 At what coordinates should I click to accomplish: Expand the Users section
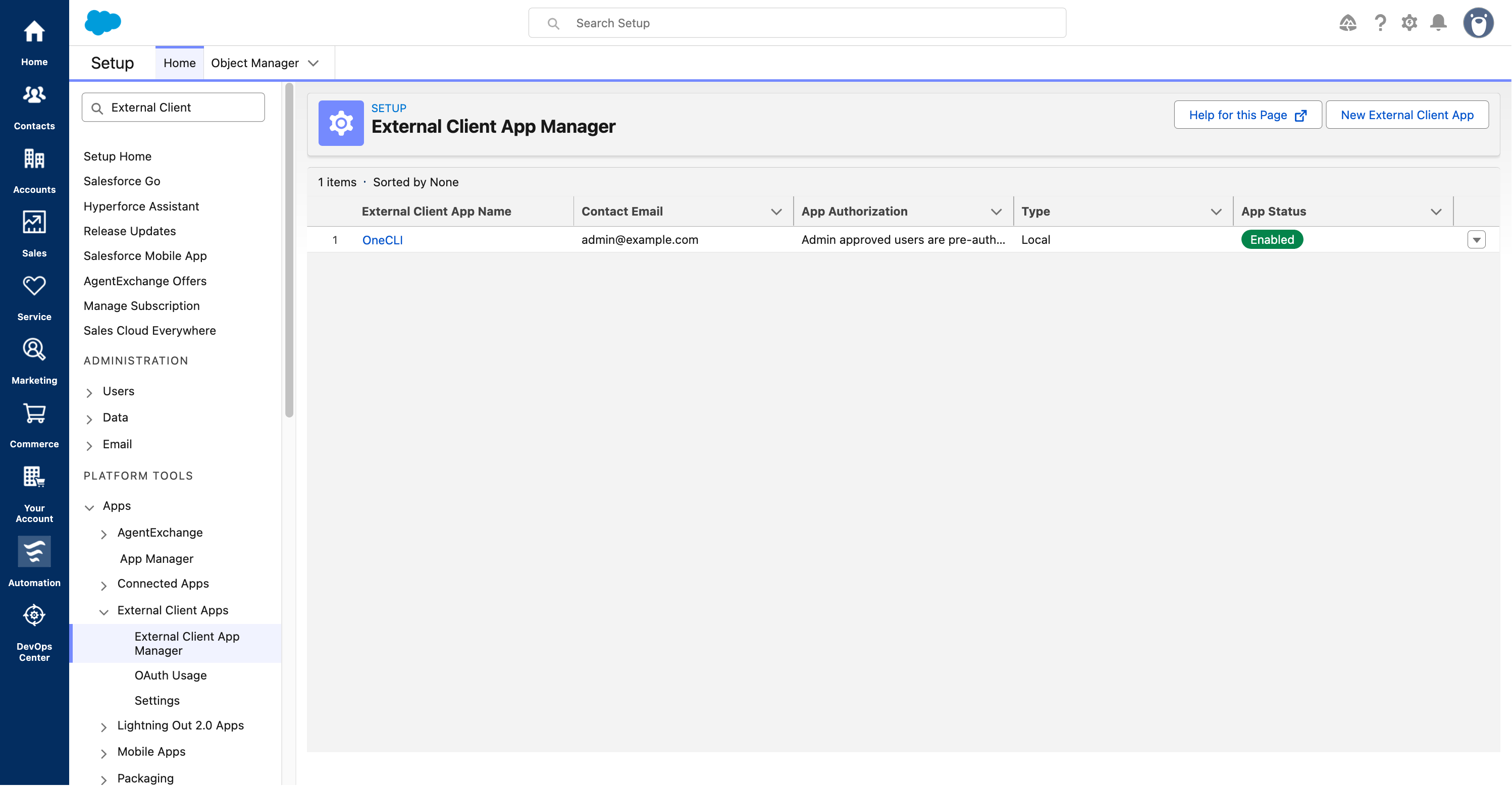click(x=89, y=392)
